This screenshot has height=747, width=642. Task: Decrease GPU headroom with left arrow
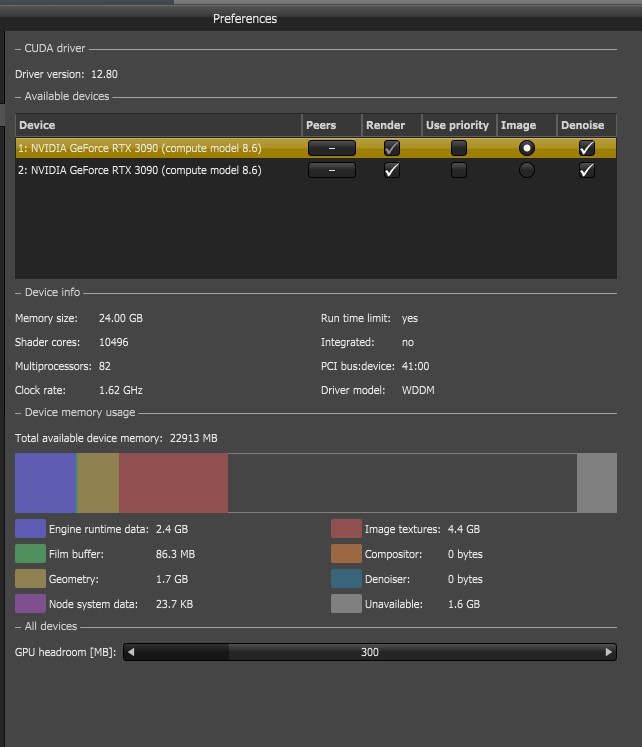pos(131,652)
